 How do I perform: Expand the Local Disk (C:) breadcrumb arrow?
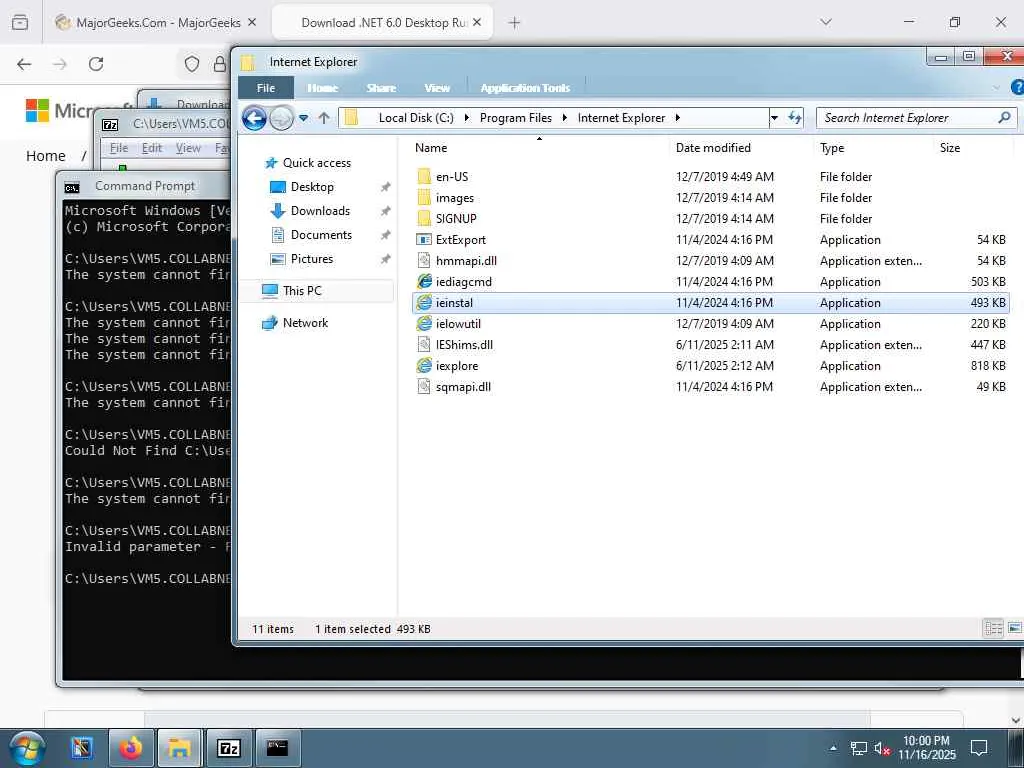pyautogui.click(x=466, y=118)
